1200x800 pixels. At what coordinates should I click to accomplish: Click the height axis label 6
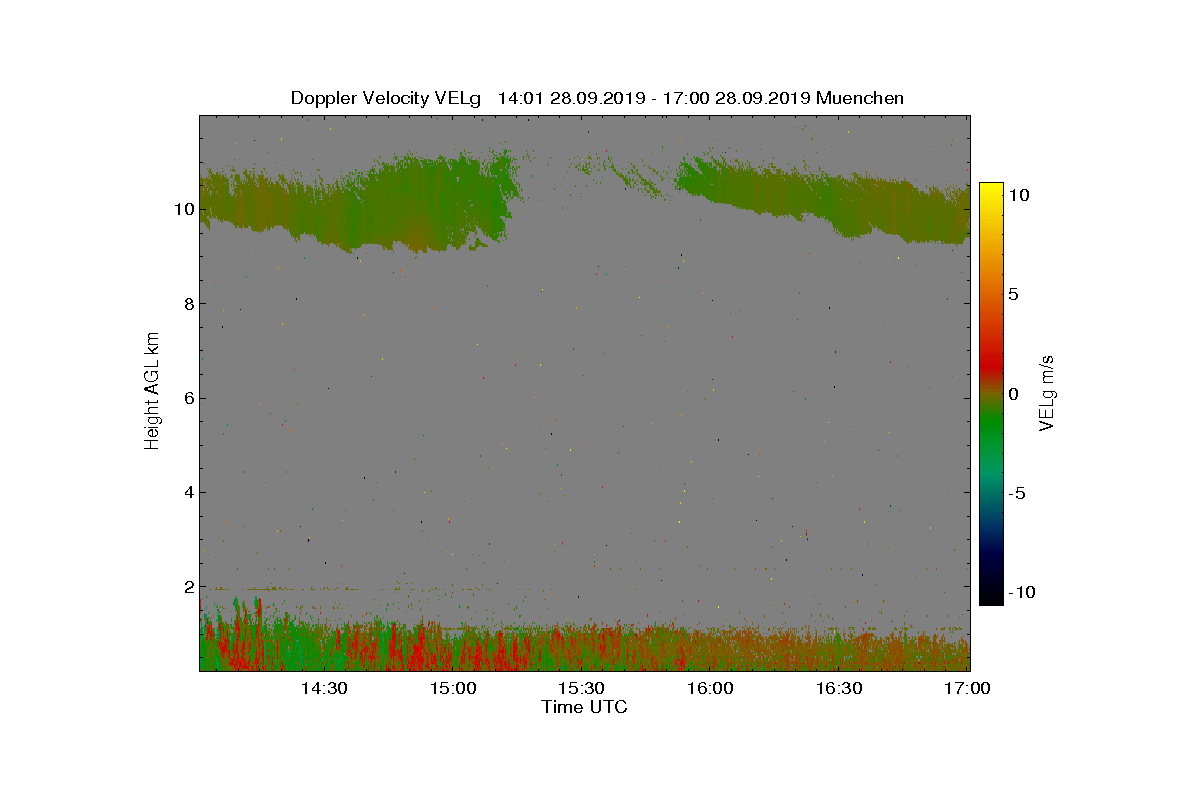pos(187,398)
